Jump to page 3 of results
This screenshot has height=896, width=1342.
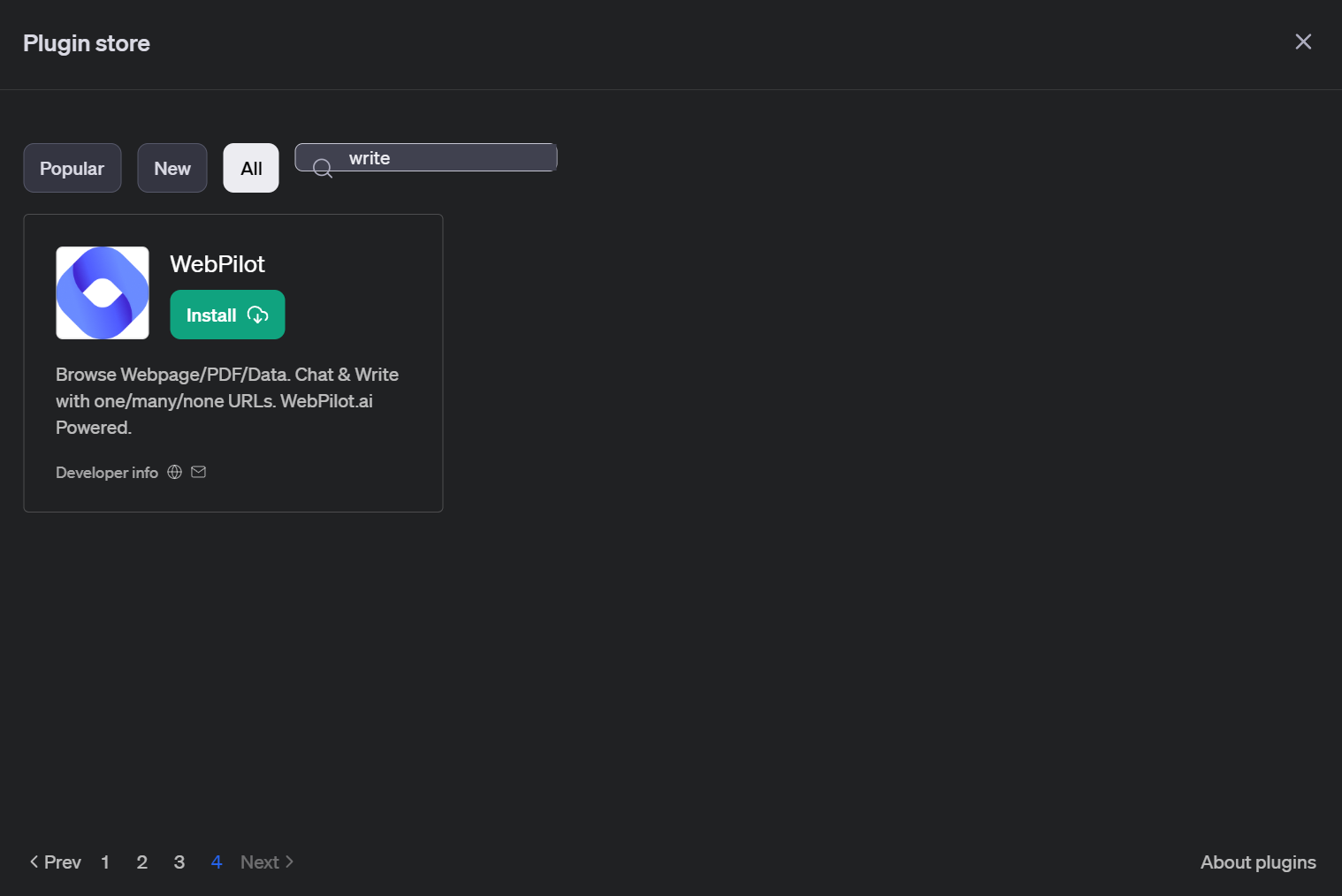pos(179,862)
